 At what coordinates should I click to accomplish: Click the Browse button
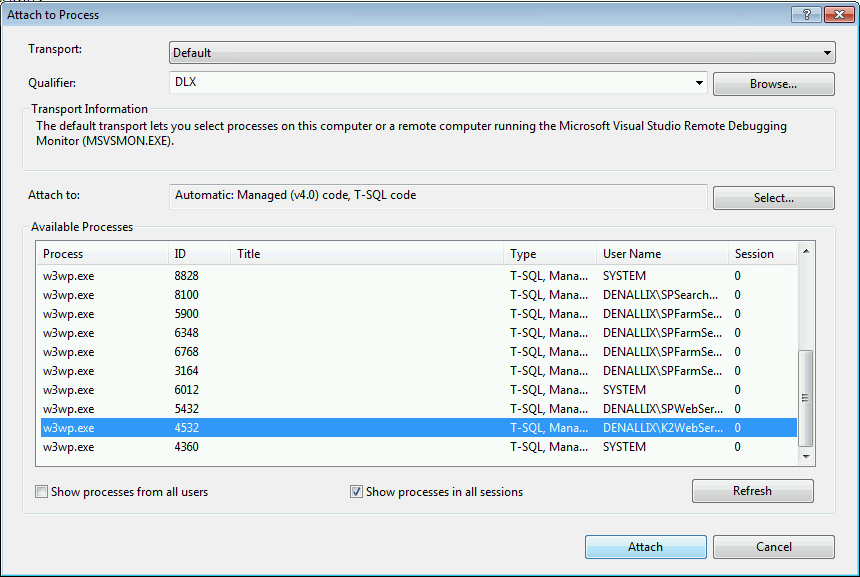coord(773,84)
